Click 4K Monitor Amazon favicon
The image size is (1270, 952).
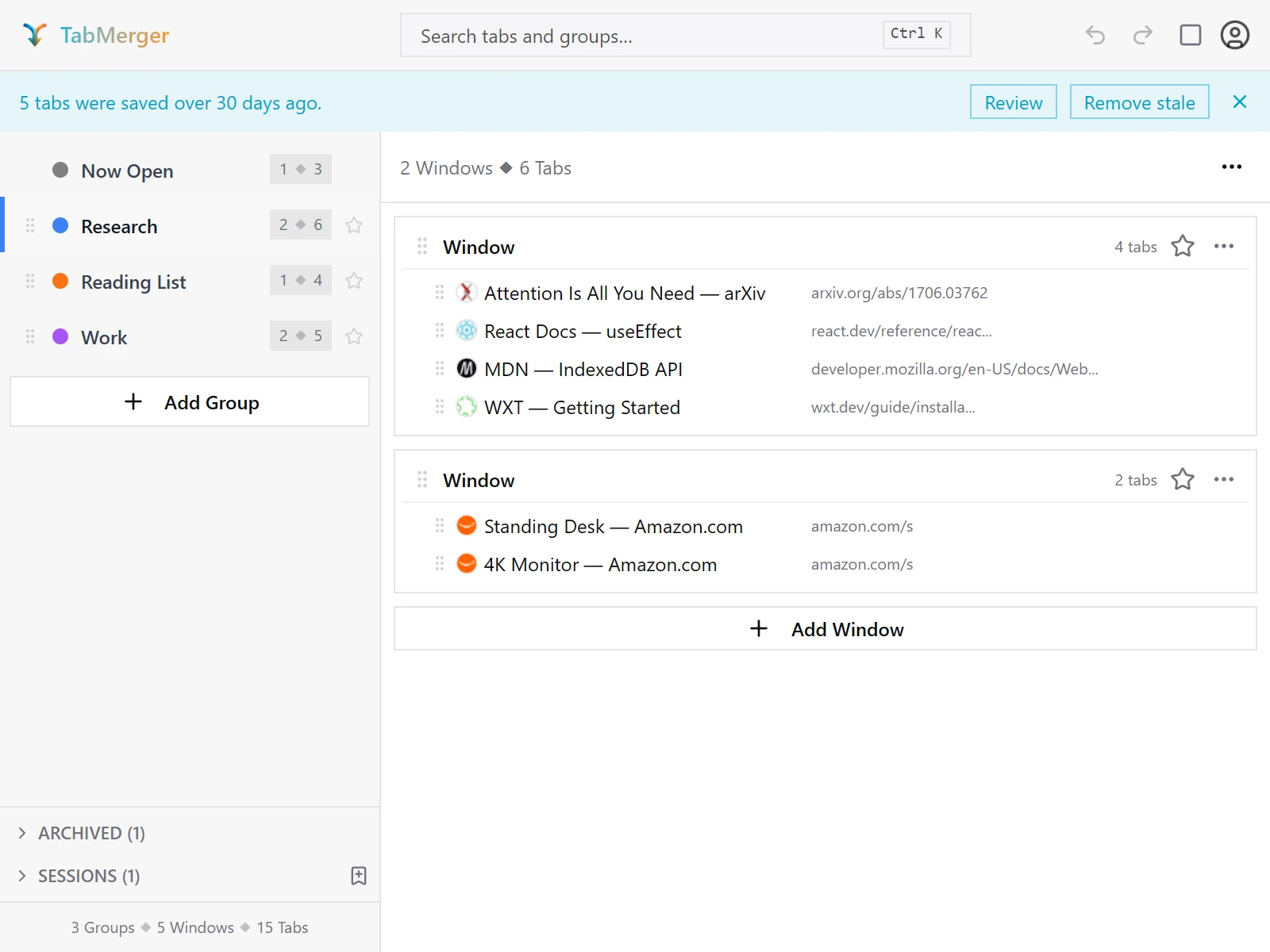click(467, 563)
